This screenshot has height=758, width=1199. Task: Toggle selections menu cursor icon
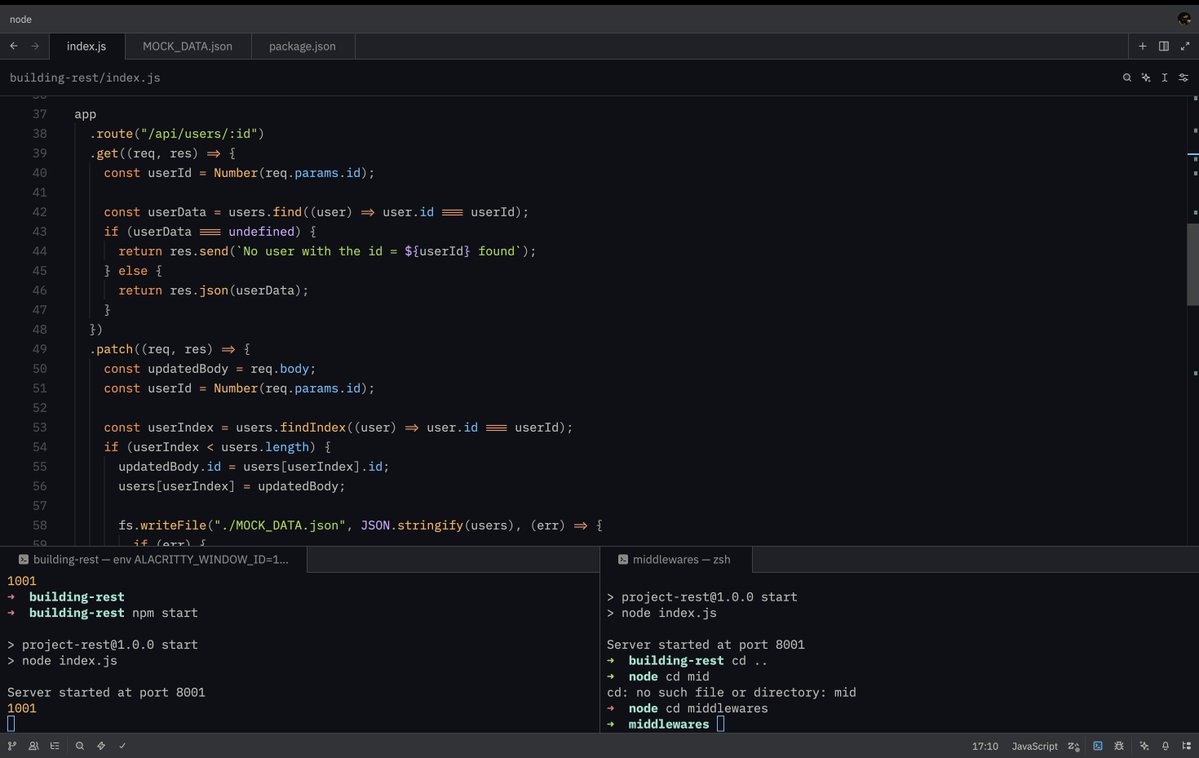1165,77
